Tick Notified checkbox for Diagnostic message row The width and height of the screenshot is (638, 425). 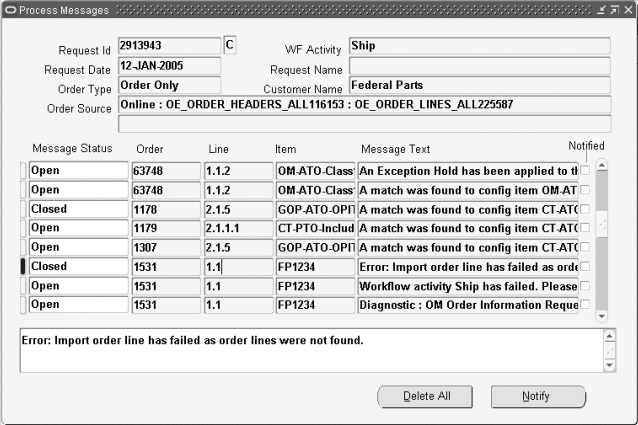585,304
